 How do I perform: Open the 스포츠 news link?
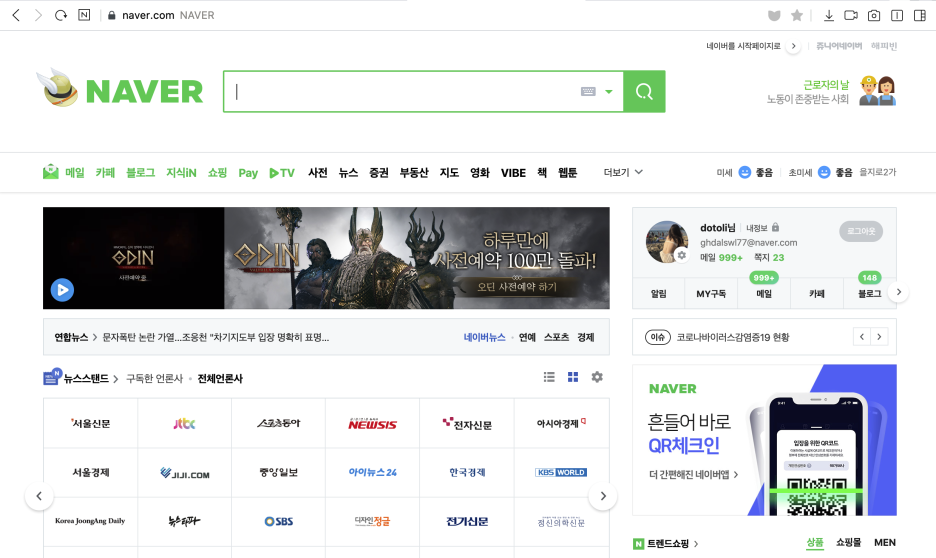pos(556,337)
